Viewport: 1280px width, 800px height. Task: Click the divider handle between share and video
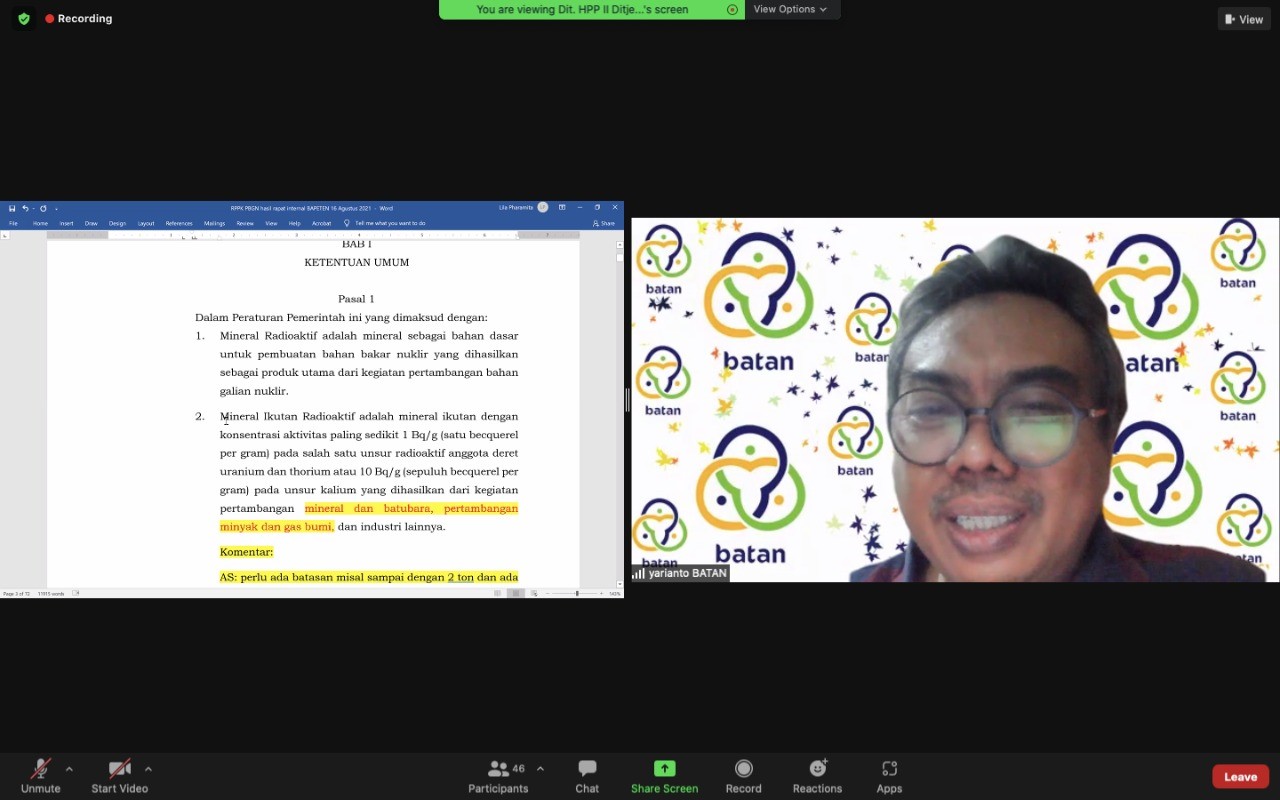point(627,400)
